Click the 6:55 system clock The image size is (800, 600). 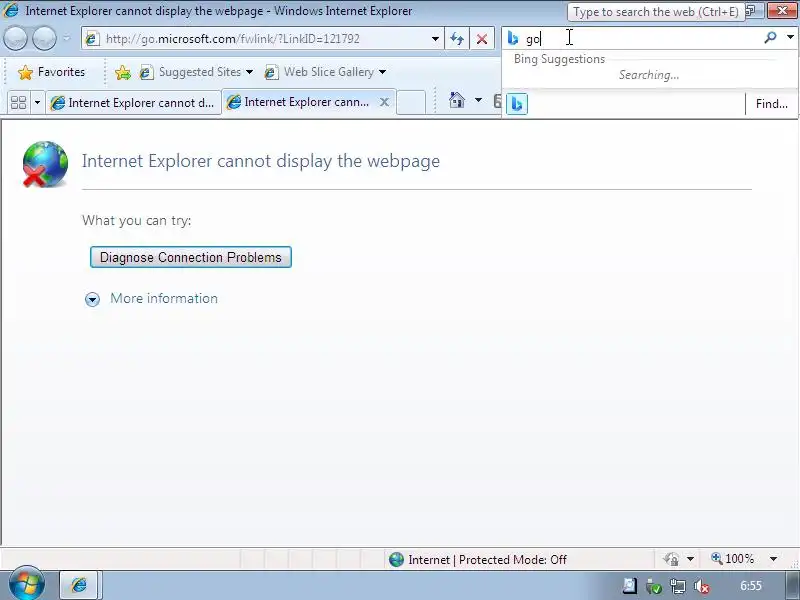(751, 586)
